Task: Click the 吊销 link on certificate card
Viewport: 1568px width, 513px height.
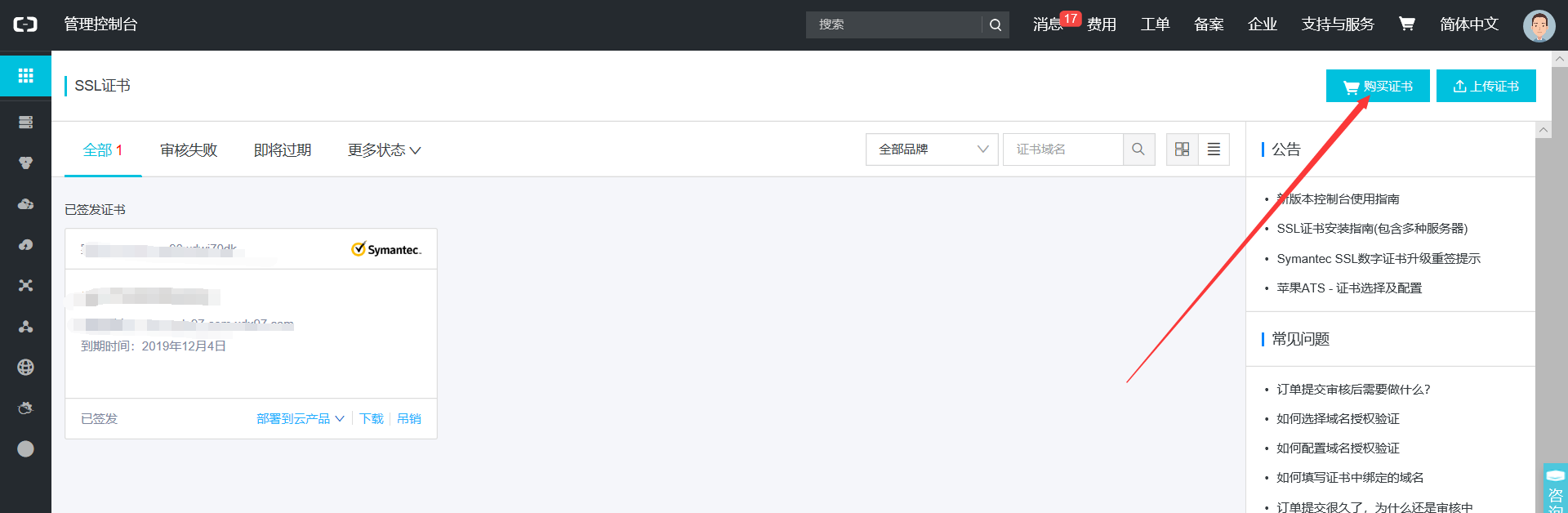Action: [x=409, y=419]
